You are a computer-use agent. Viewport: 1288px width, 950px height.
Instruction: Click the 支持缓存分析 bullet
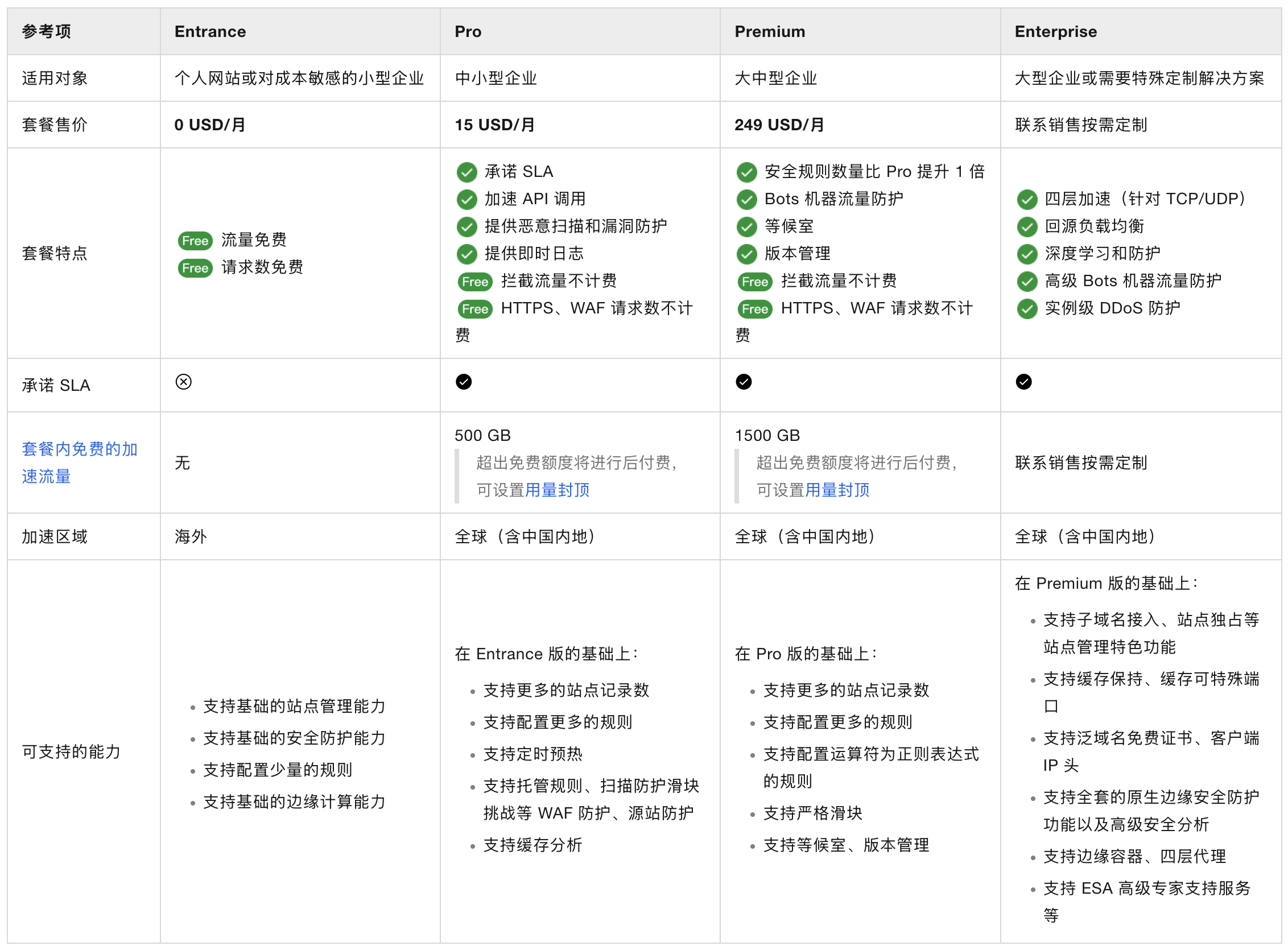pyautogui.click(x=533, y=845)
